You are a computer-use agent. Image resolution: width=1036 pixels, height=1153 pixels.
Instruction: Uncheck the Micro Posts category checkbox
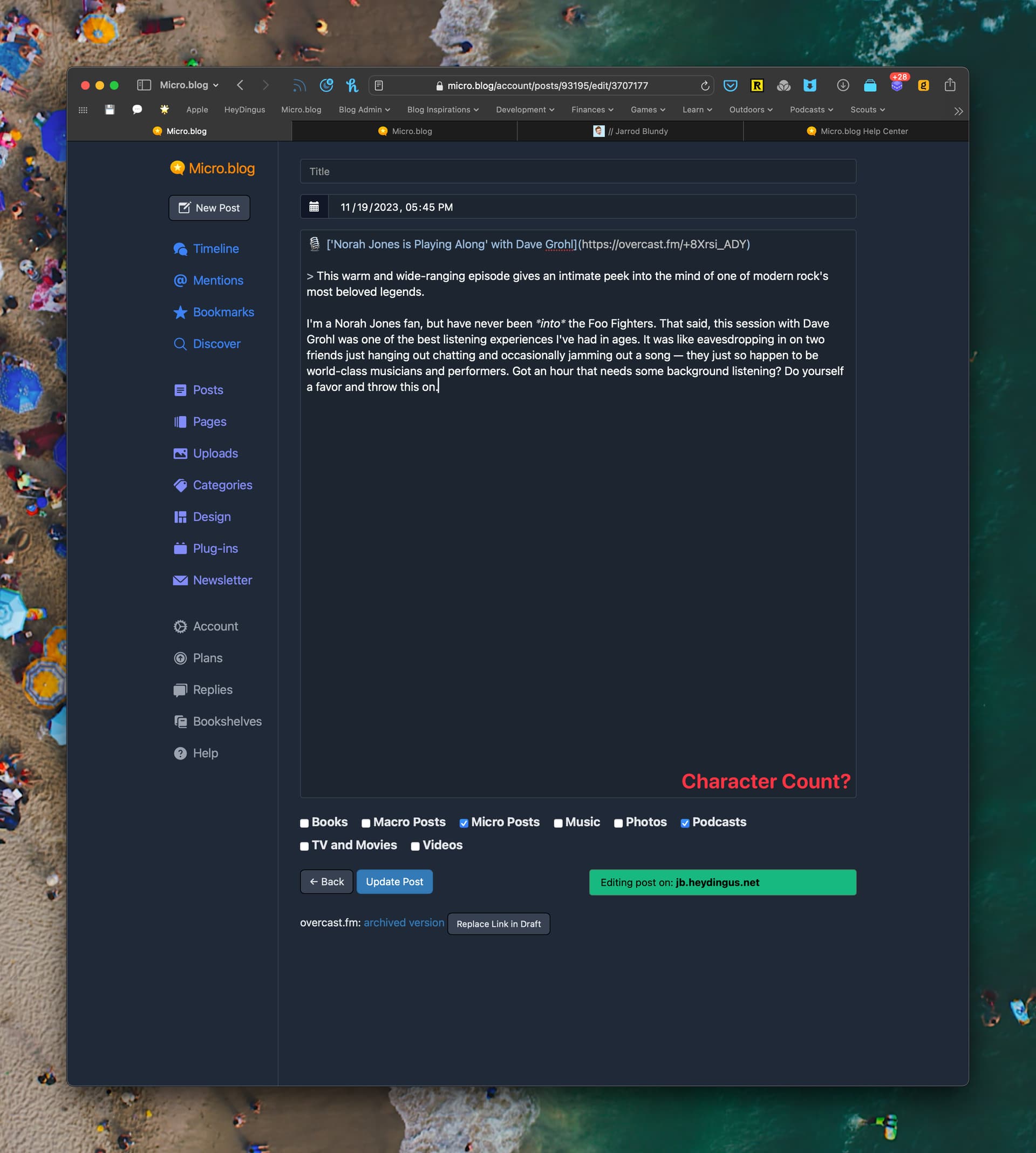(x=464, y=823)
